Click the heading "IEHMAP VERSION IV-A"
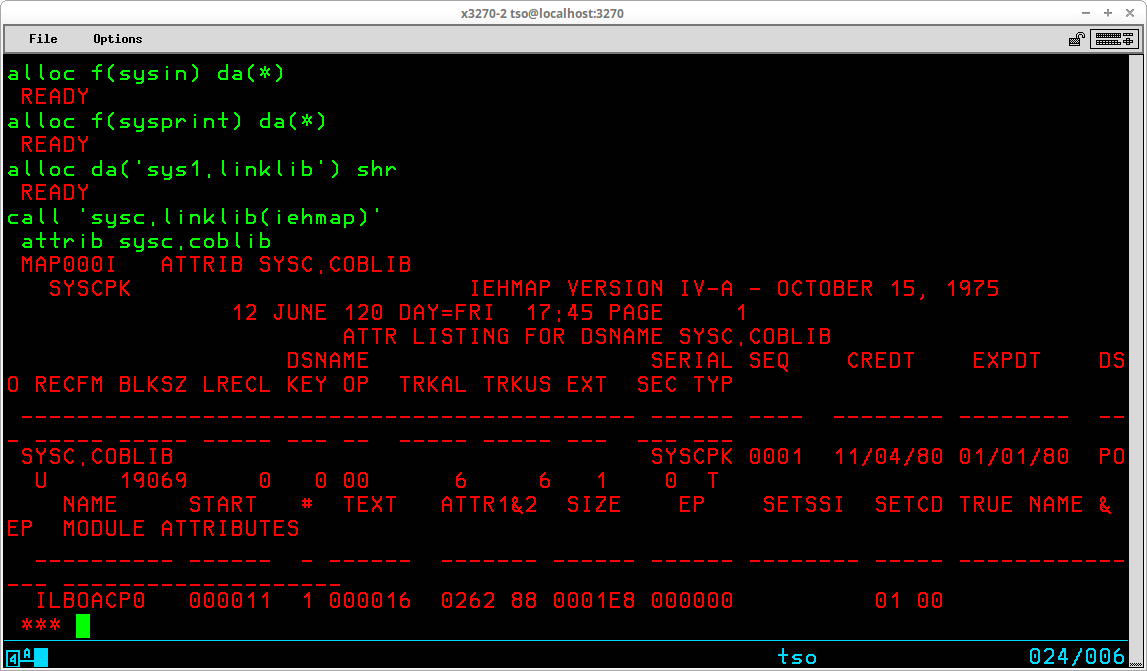The image size is (1147, 671). (x=601, y=289)
